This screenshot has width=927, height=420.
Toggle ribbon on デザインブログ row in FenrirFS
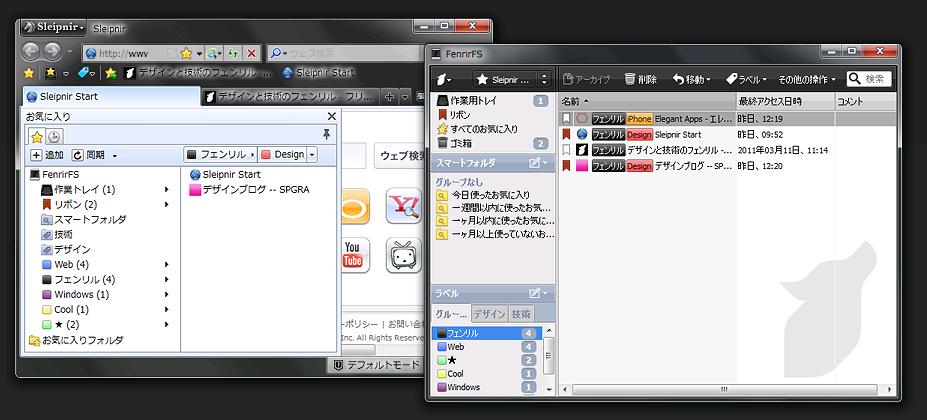[566, 166]
